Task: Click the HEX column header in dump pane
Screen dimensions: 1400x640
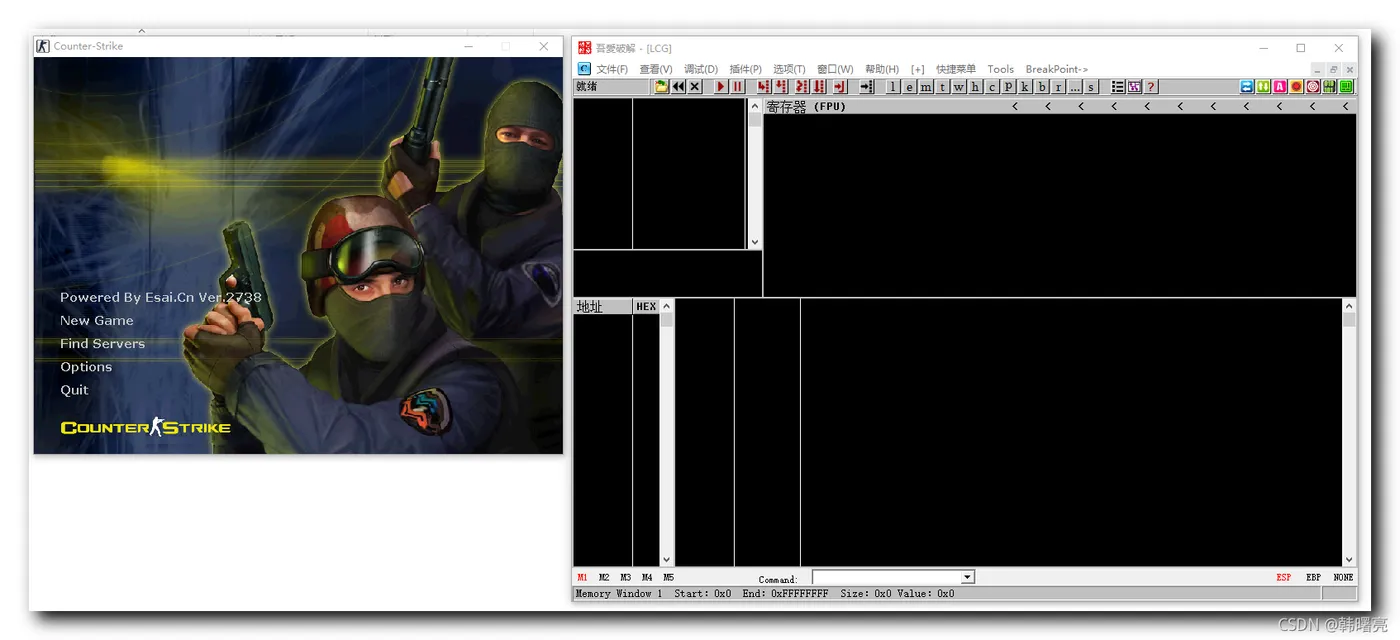Action: click(646, 306)
